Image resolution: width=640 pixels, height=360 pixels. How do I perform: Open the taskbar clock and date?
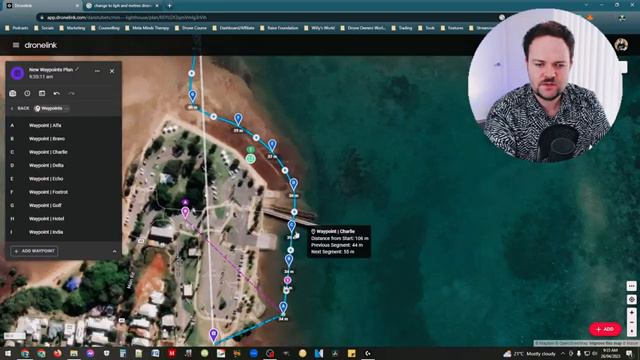(x=610, y=353)
